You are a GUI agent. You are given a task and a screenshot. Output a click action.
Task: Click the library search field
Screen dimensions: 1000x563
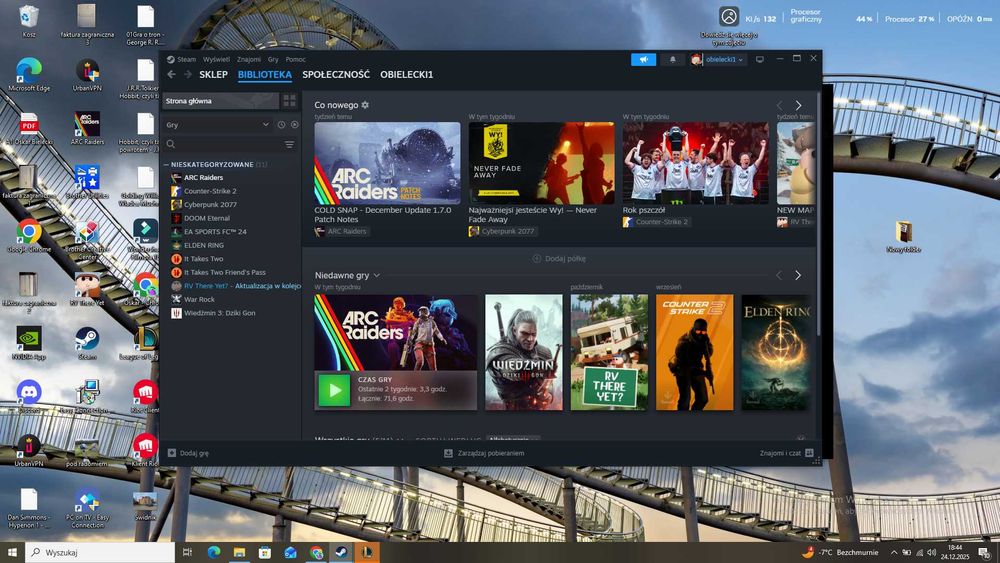(x=223, y=145)
